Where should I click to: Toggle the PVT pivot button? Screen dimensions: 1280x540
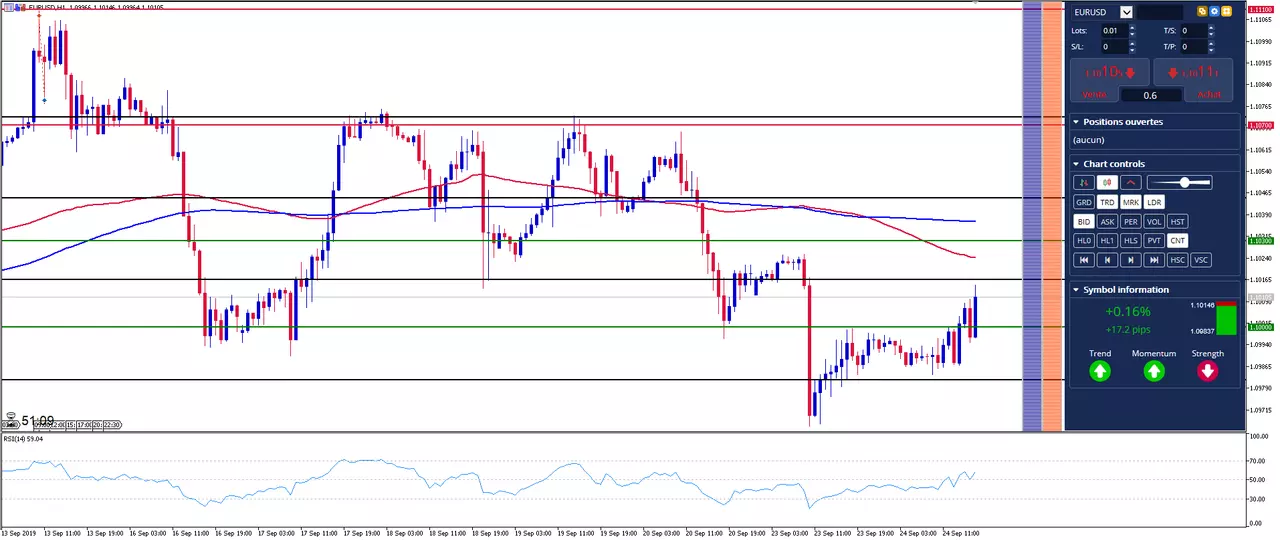[1155, 241]
